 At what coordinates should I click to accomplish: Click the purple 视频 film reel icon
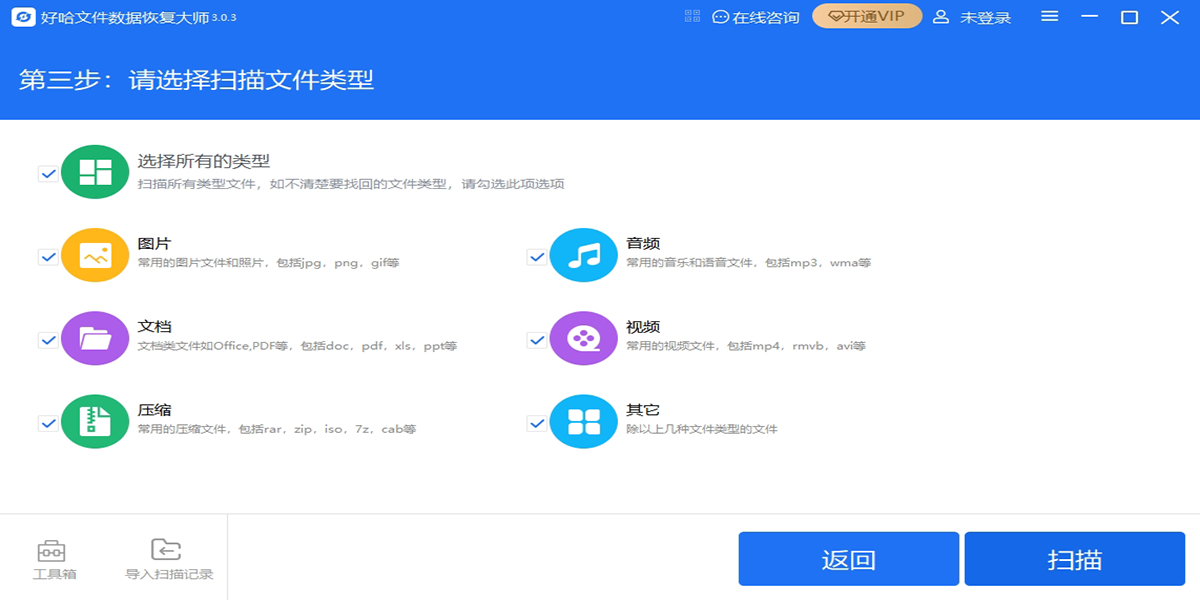click(x=584, y=339)
